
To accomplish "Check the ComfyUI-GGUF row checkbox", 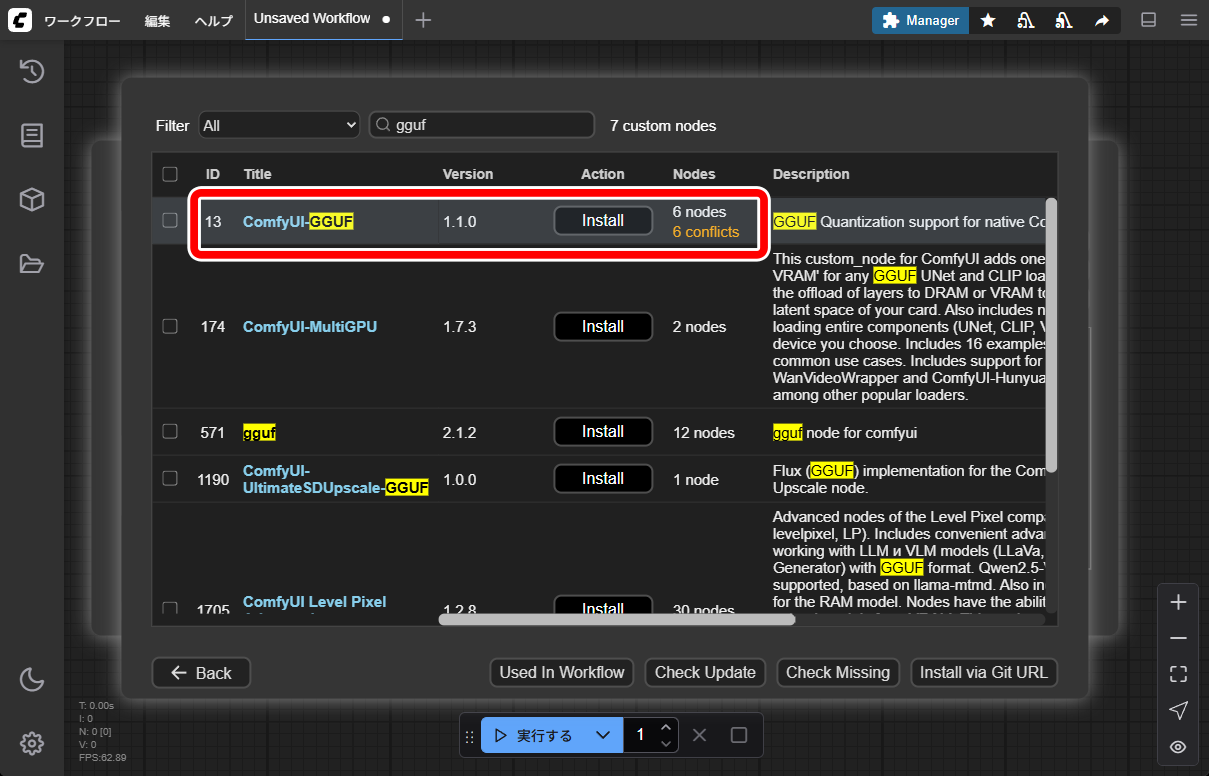I will pyautogui.click(x=170, y=220).
